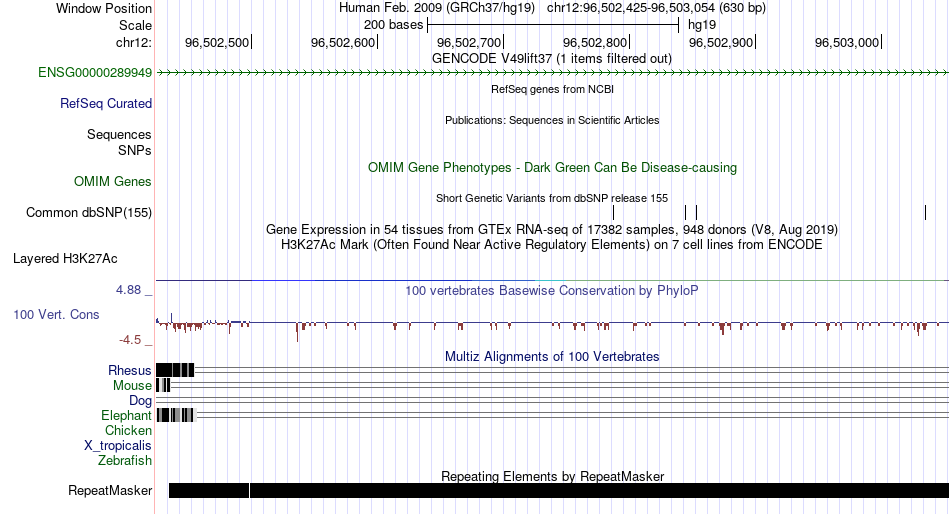950x514 pixels.
Task: Select the Elephant alignment row label
Action: pyautogui.click(x=127, y=415)
